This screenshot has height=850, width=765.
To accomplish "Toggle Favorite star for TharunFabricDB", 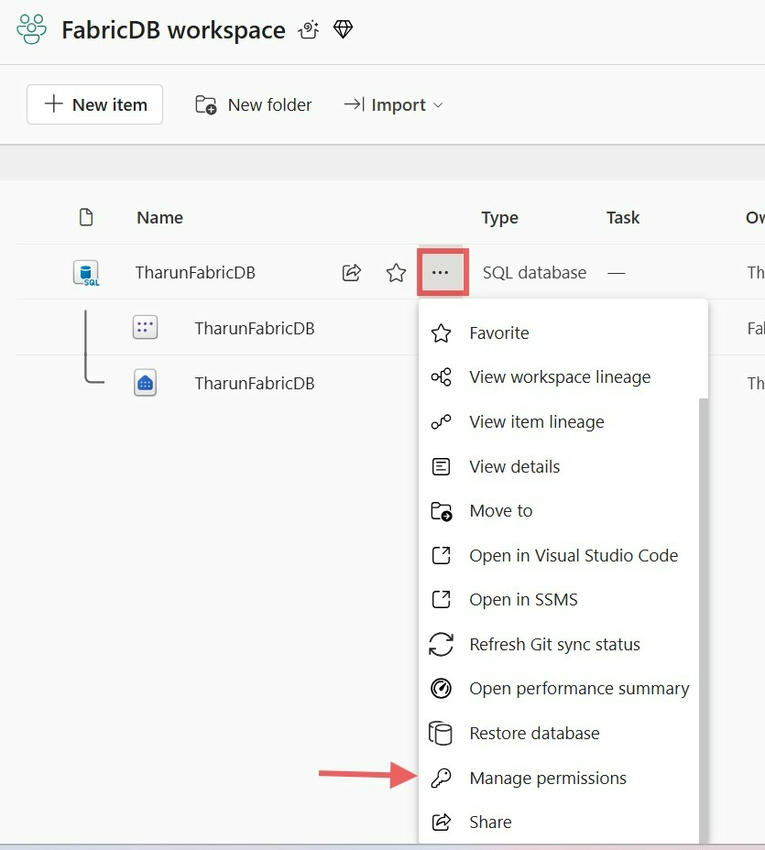I will (x=395, y=271).
